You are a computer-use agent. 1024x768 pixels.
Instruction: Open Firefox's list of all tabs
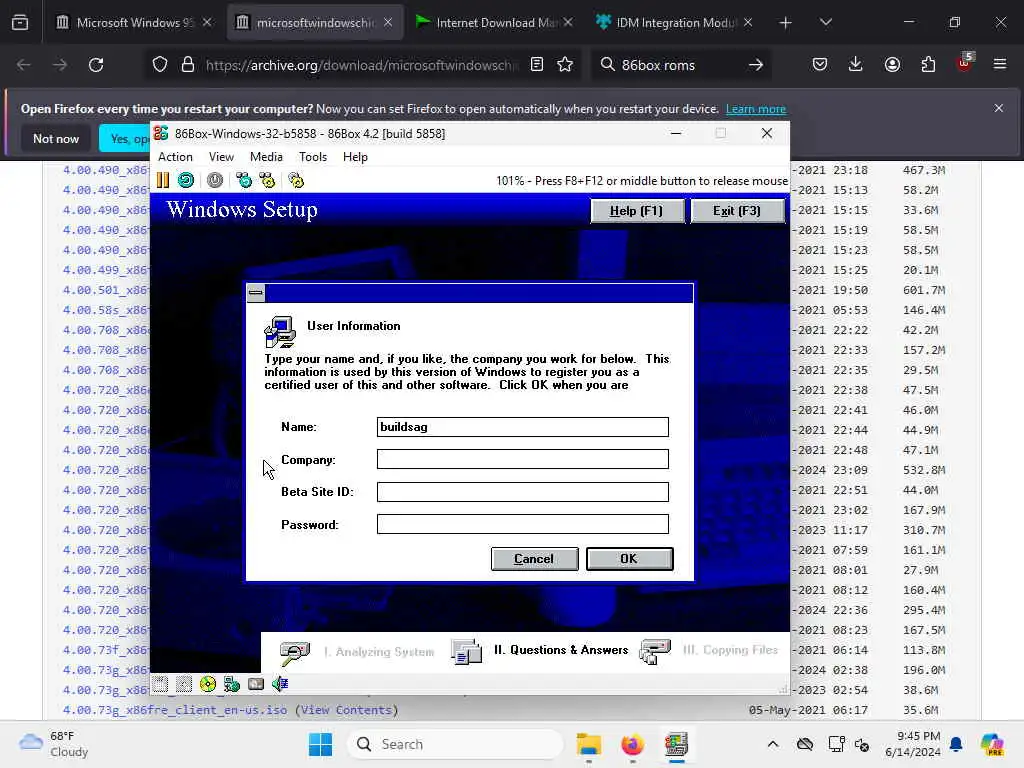click(x=825, y=22)
